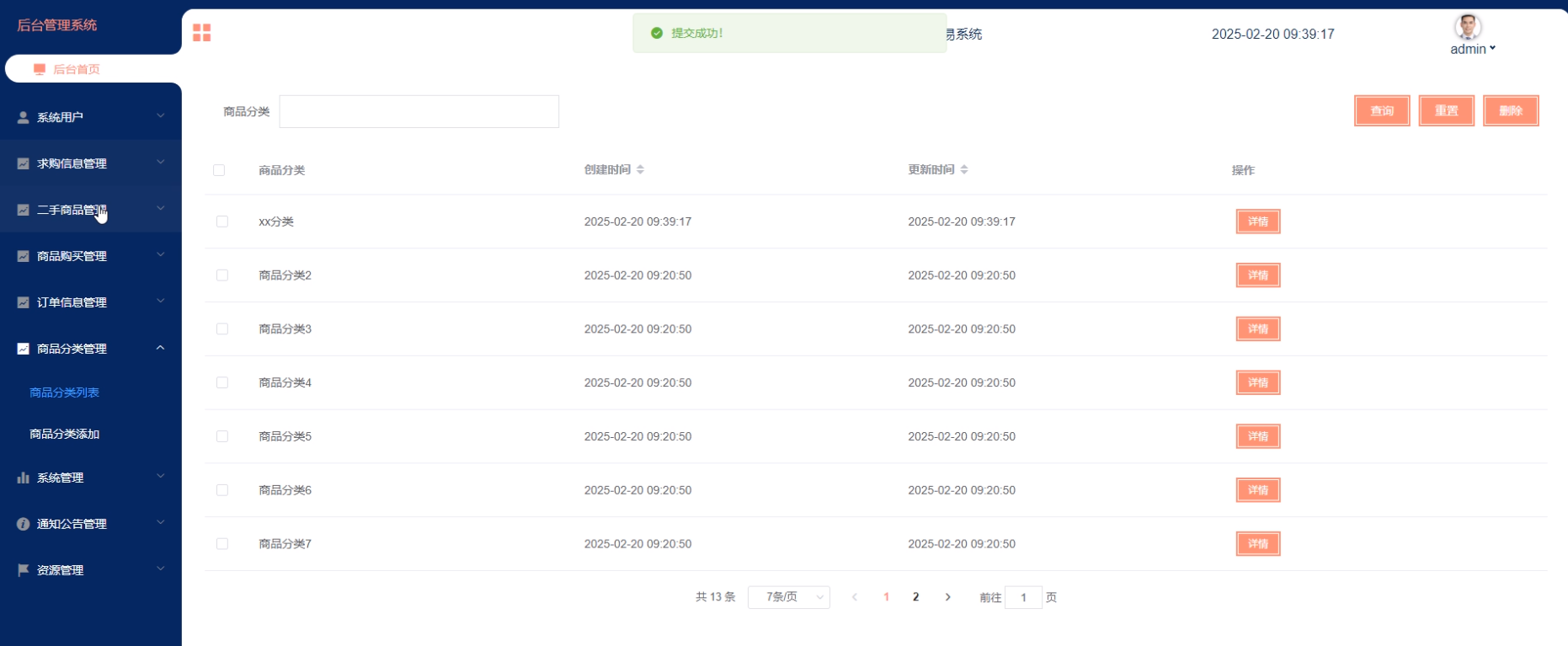
Task: Click the flag icon next to 资源管理
Action: 24,570
